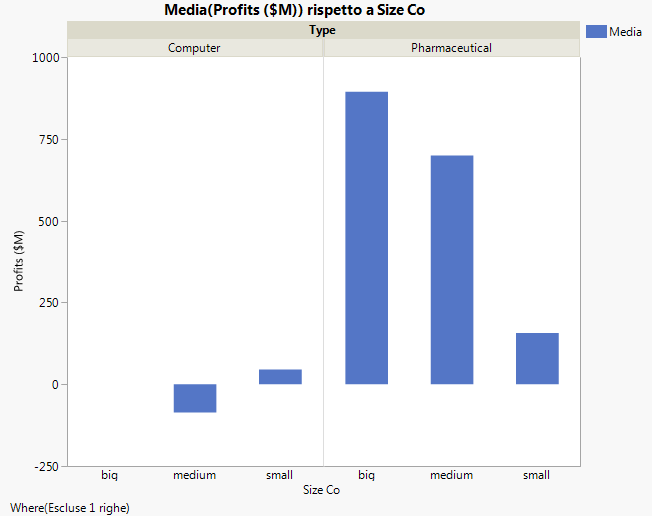652x516 pixels.
Task: Click the Size Co x-axis title
Action: tap(322, 490)
